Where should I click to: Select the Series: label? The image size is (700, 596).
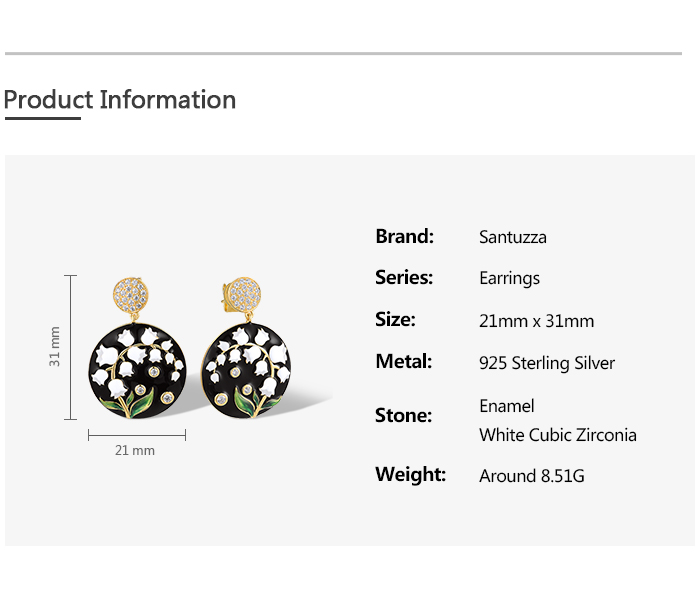(x=404, y=278)
